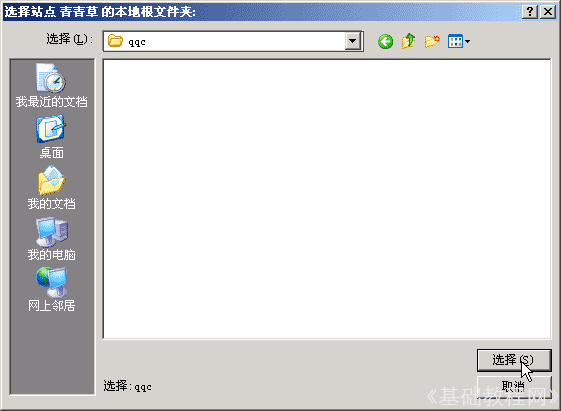
Task: Open 我的文档 My Documents shortcut
Action: (52, 188)
